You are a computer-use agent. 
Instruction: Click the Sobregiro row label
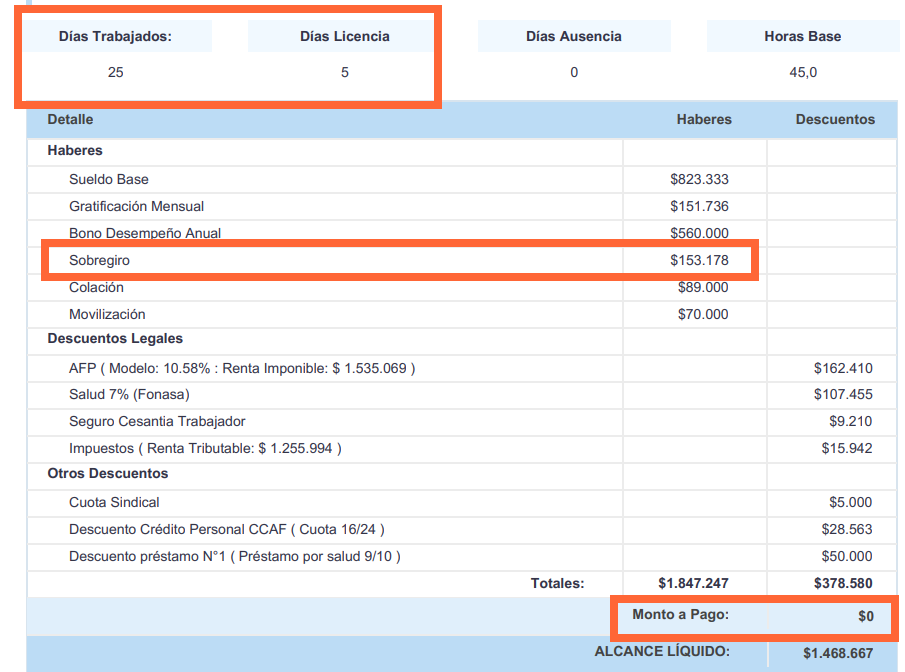click(x=99, y=260)
